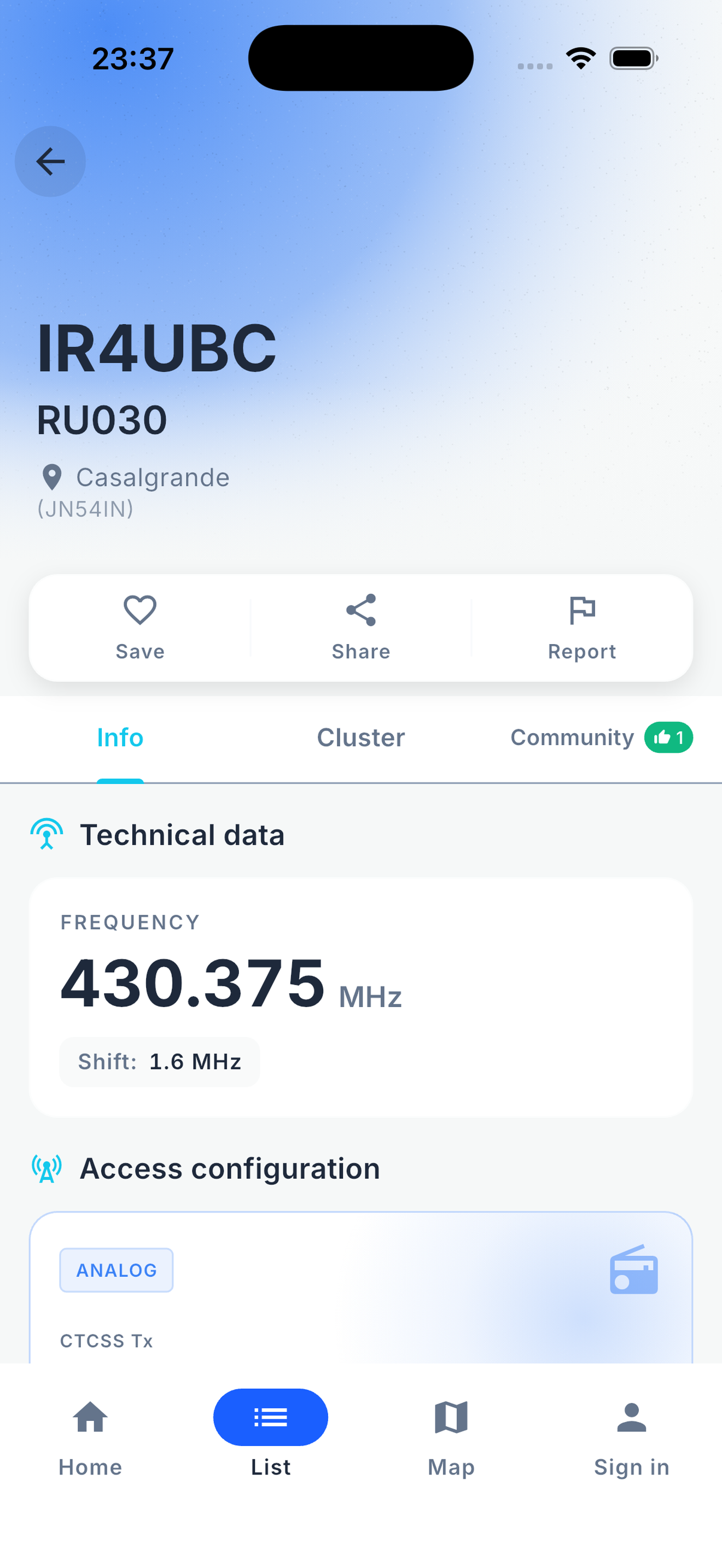Tap the Save heart icon
The image size is (722, 1568).
click(140, 609)
